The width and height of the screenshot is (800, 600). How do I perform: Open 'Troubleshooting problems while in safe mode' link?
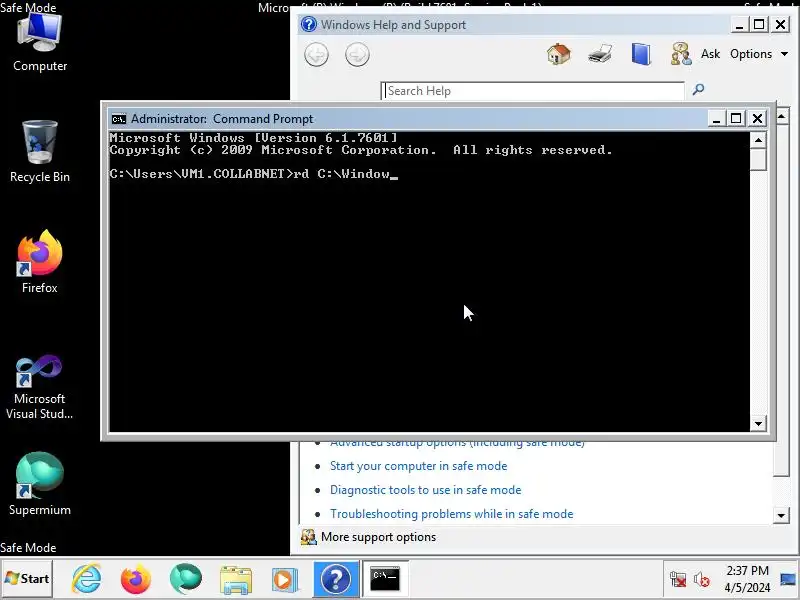[x=452, y=514]
